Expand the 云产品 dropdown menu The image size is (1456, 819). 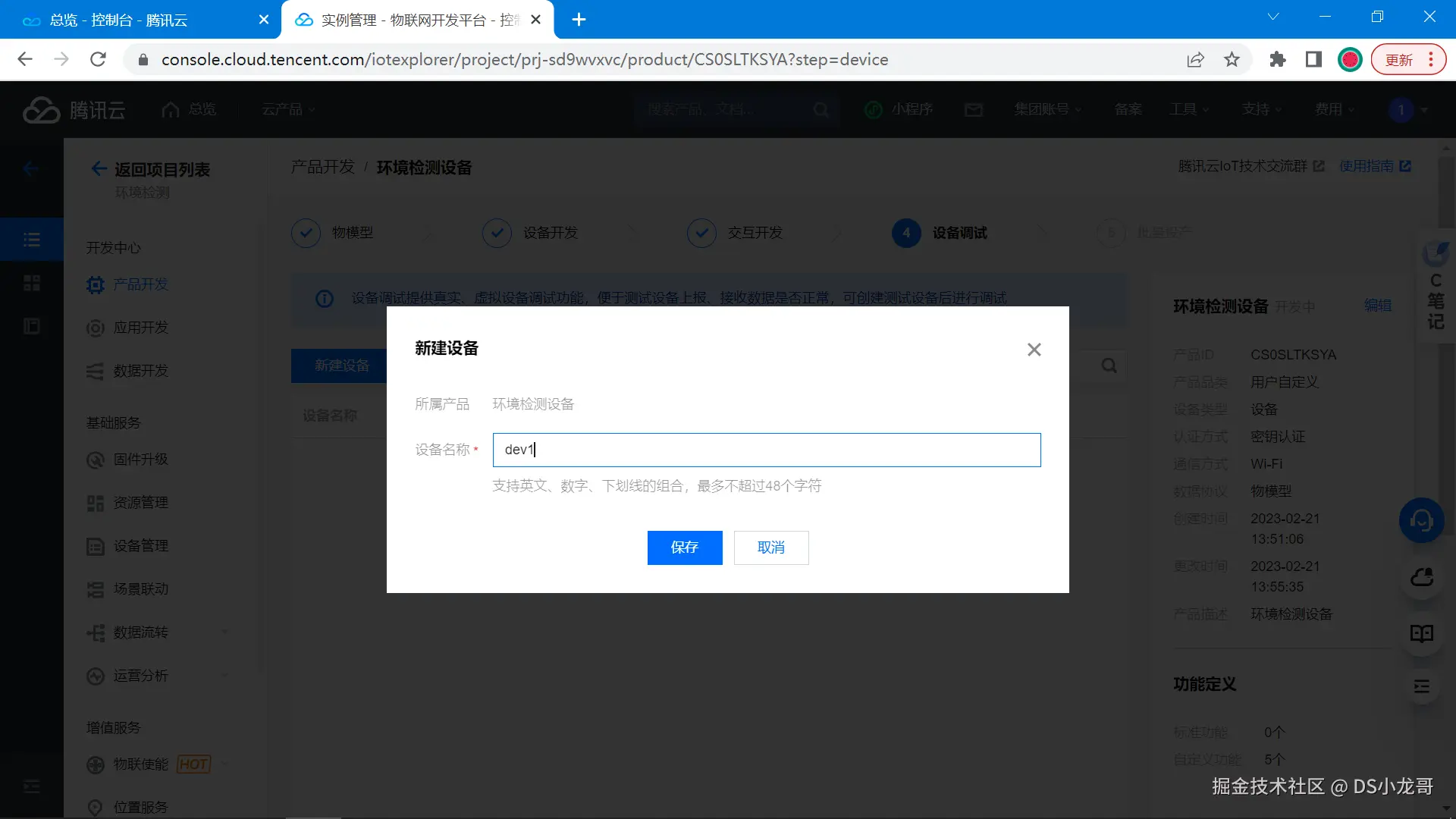(288, 110)
